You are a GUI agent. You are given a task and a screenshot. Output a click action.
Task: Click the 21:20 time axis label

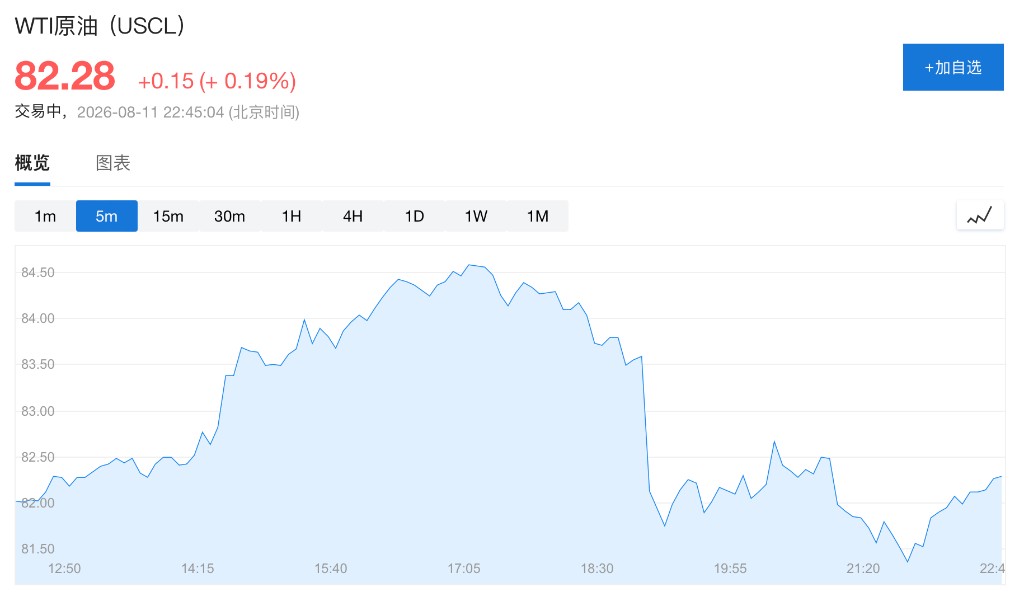pos(863,568)
